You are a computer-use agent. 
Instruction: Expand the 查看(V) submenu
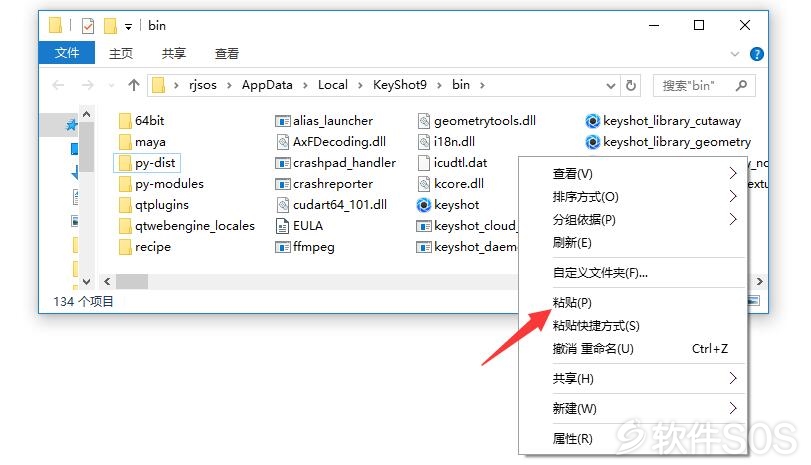pyautogui.click(x=732, y=173)
